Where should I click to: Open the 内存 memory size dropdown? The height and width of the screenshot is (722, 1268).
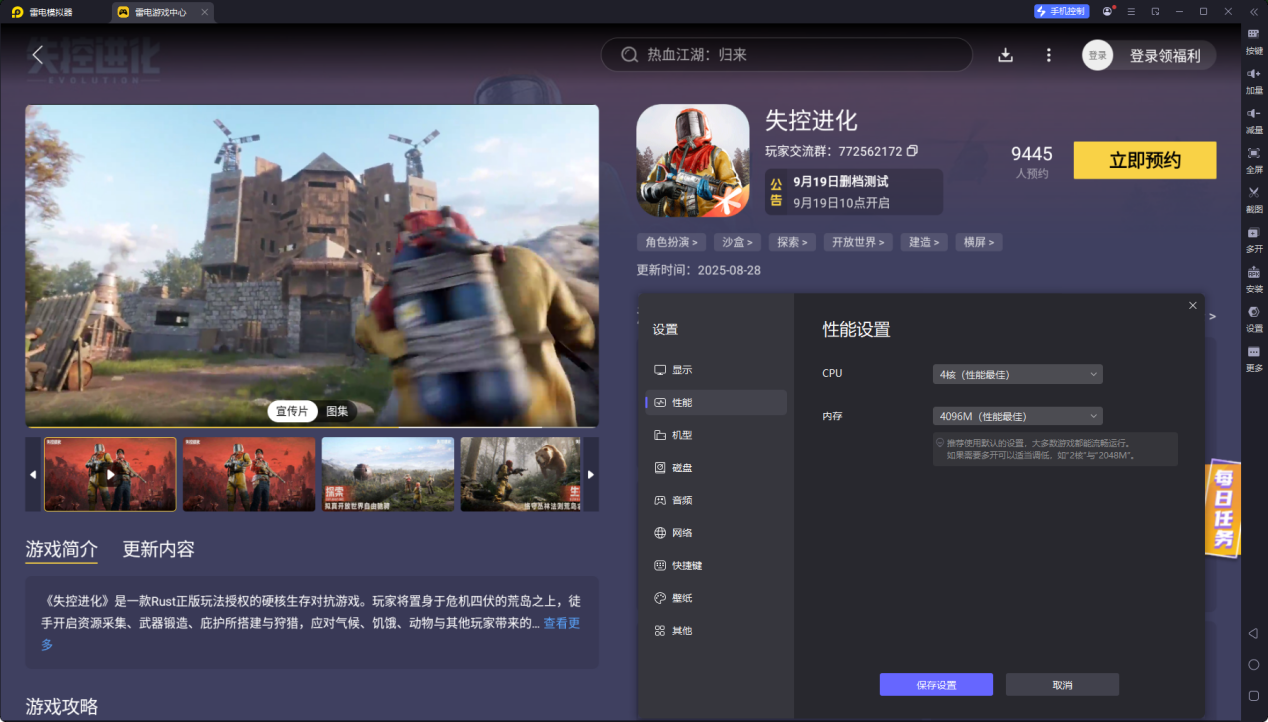coord(1016,415)
